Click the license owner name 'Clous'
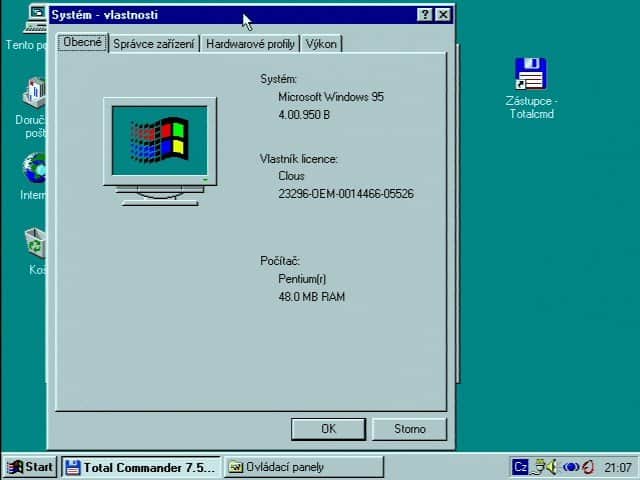640x480 pixels. pyautogui.click(x=291, y=176)
